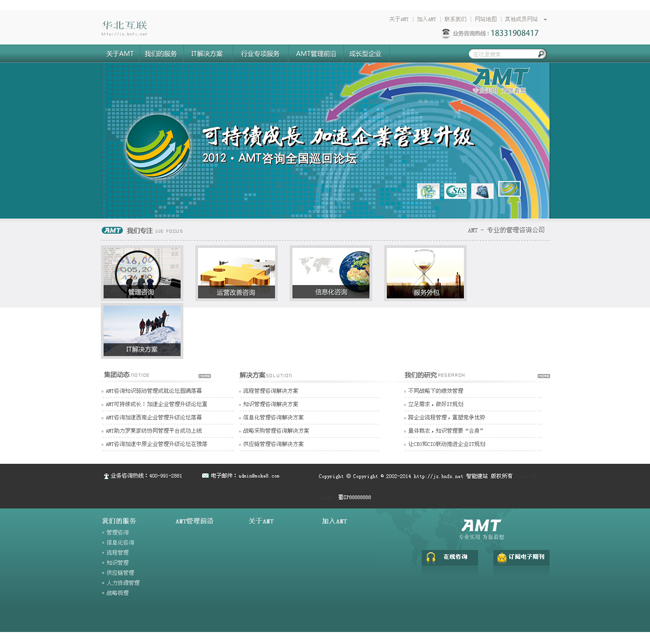Open footer service link 供应链管理
650x643 pixels.
pos(120,573)
